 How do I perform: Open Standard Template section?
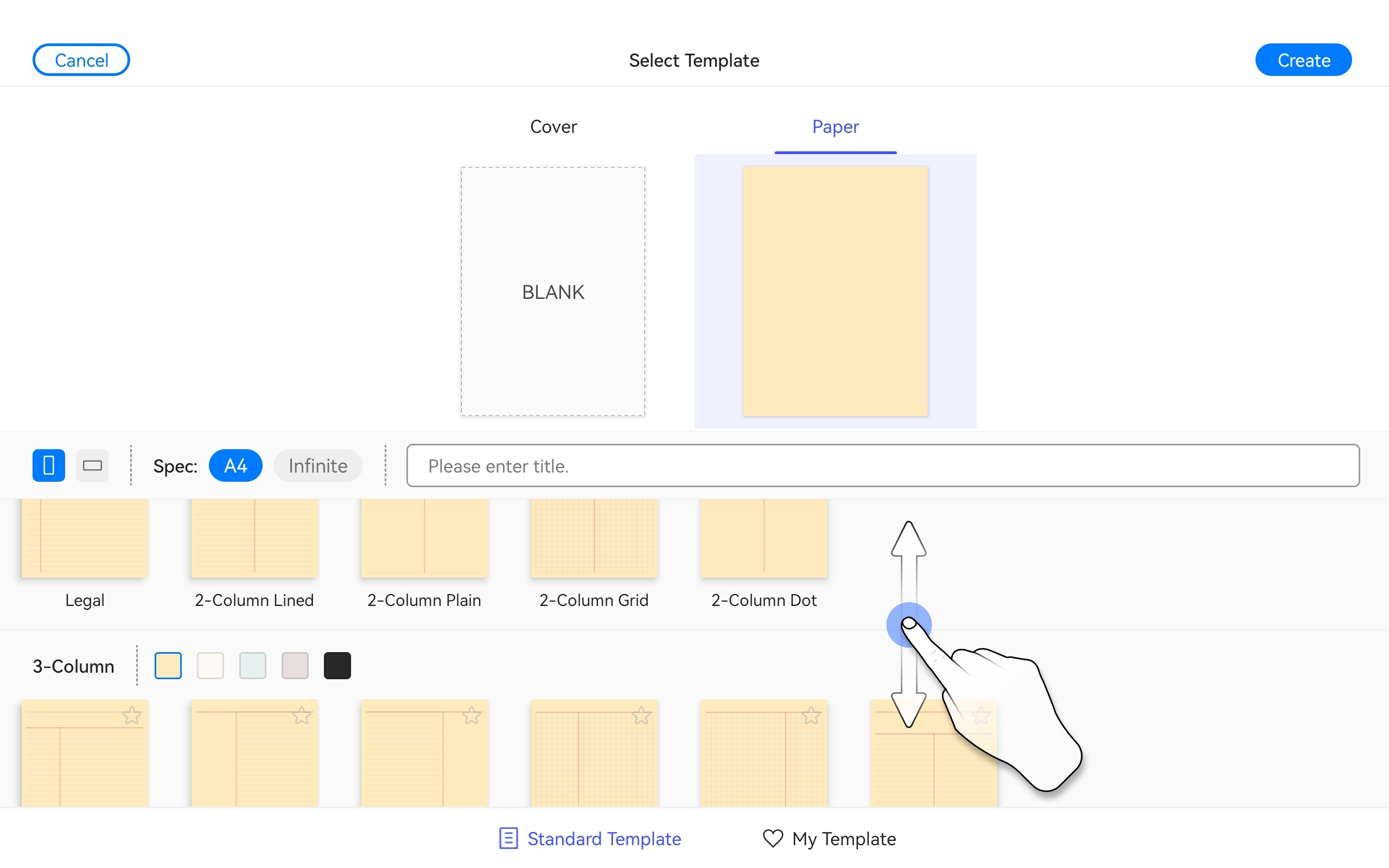tap(590, 838)
